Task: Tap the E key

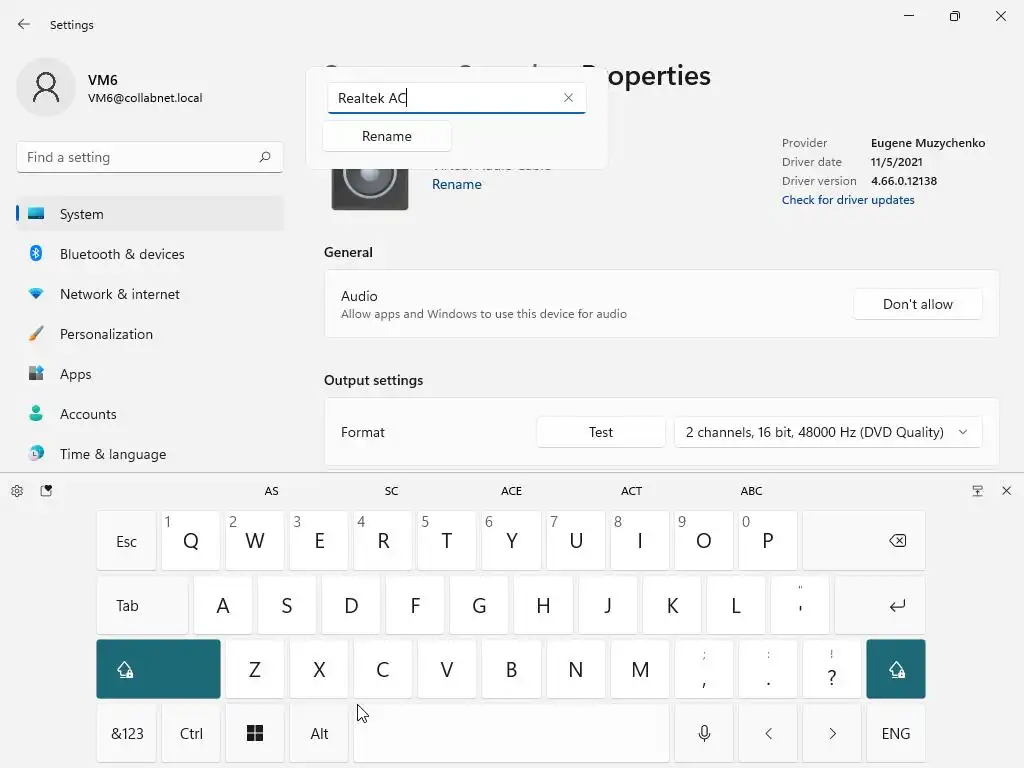Action: click(319, 541)
